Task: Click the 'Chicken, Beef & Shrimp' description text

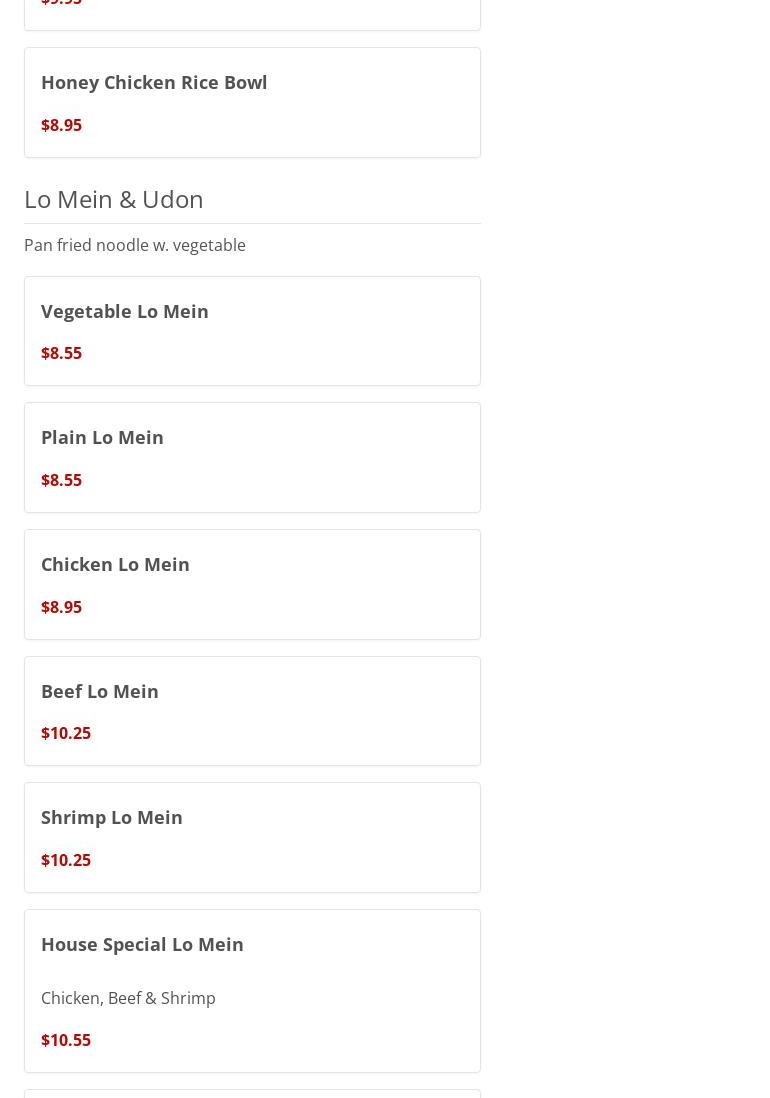Action: point(128,998)
